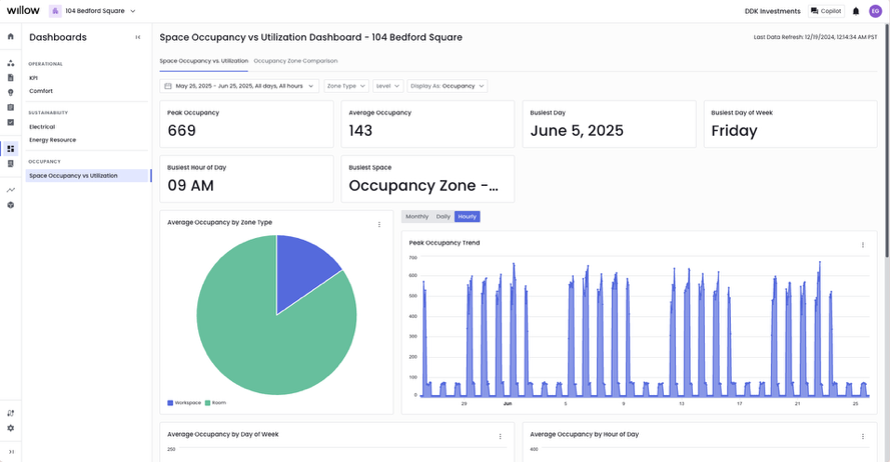
Task: Open the Dashboards icon in left rail
Action: (x=11, y=149)
